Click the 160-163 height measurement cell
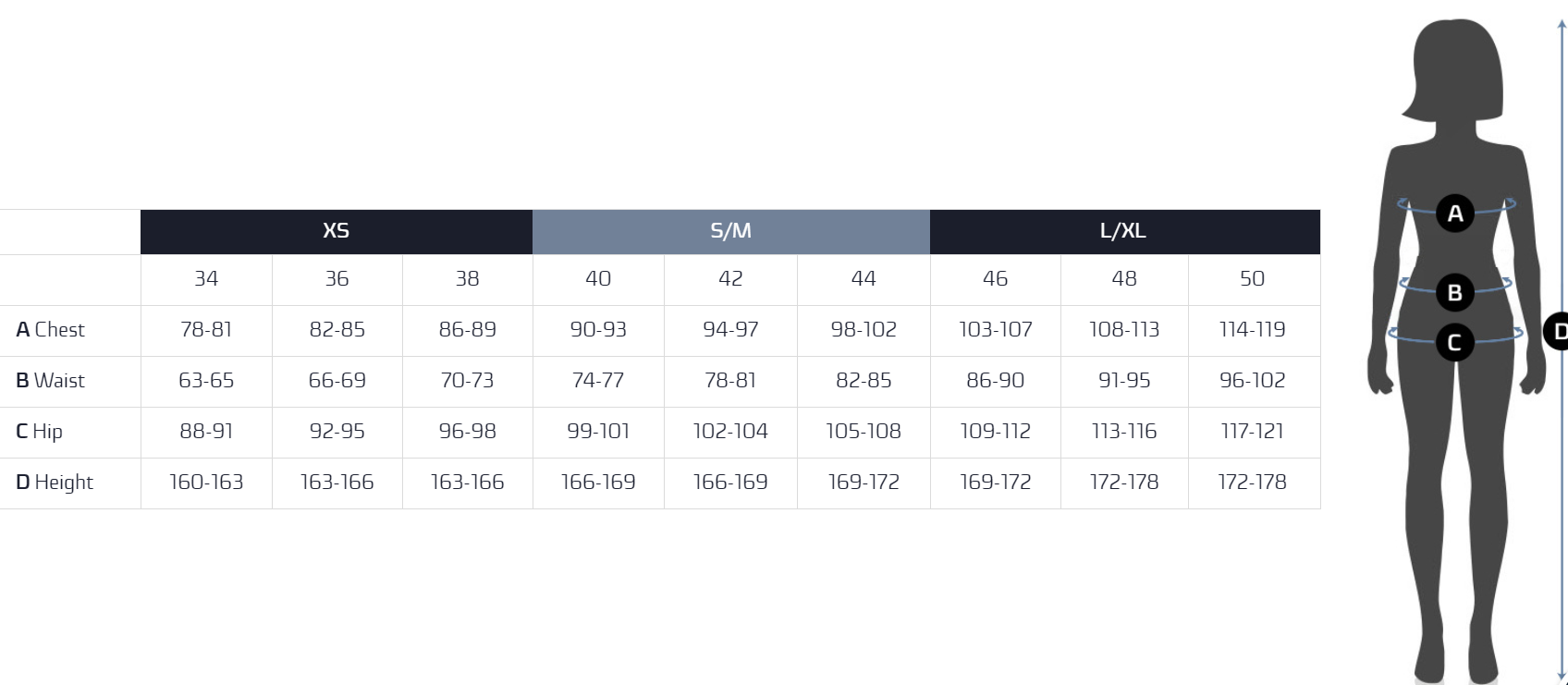1568x685 pixels. pyautogui.click(x=206, y=483)
